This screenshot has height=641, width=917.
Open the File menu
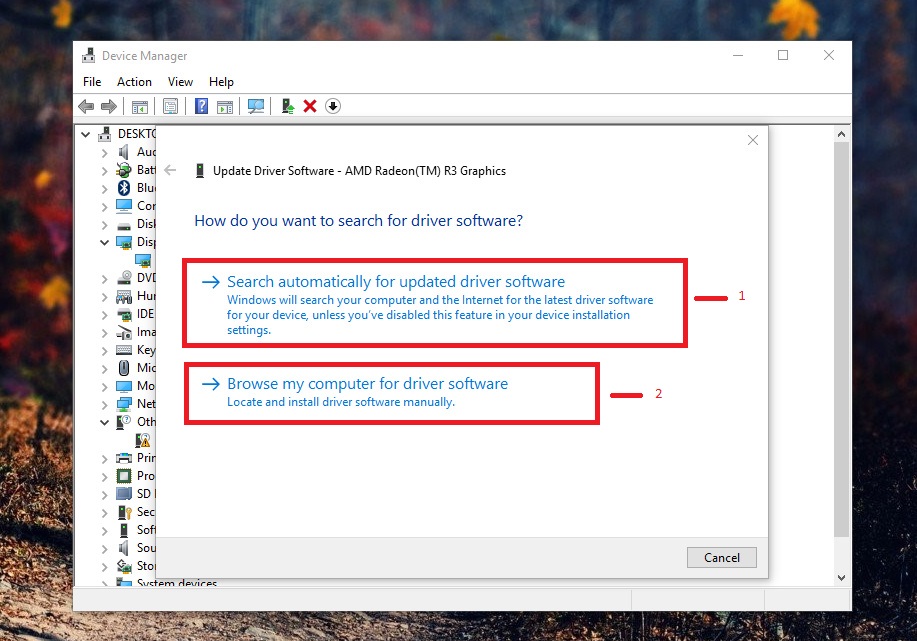(x=92, y=82)
